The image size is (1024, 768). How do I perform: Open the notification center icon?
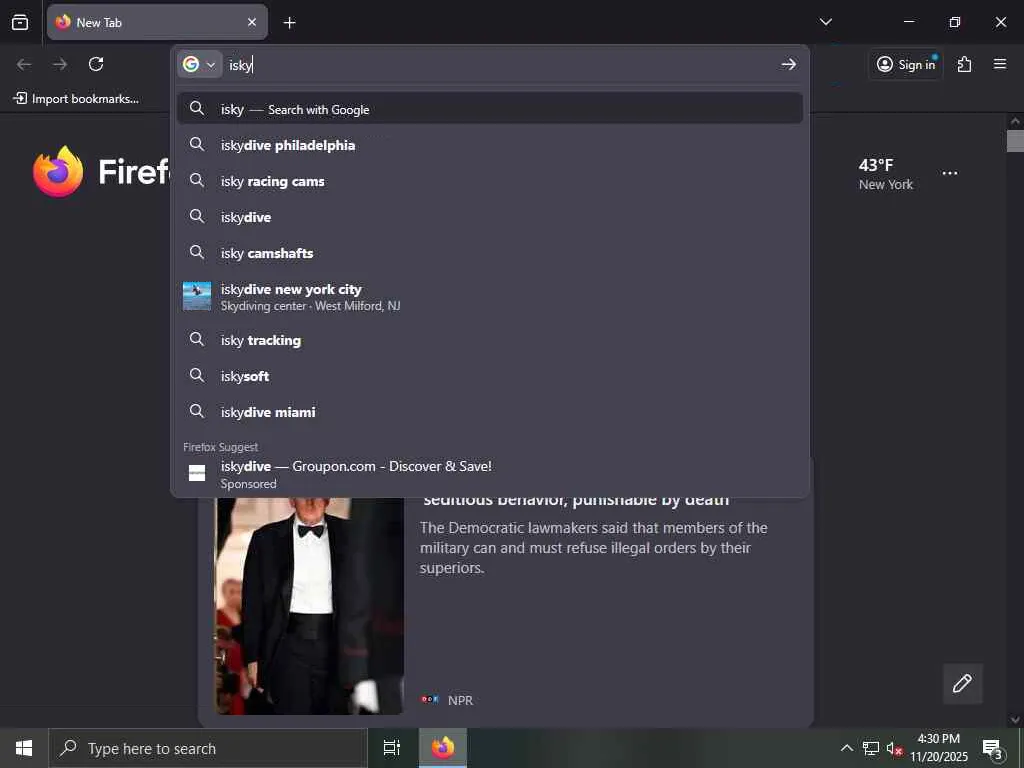tap(993, 748)
